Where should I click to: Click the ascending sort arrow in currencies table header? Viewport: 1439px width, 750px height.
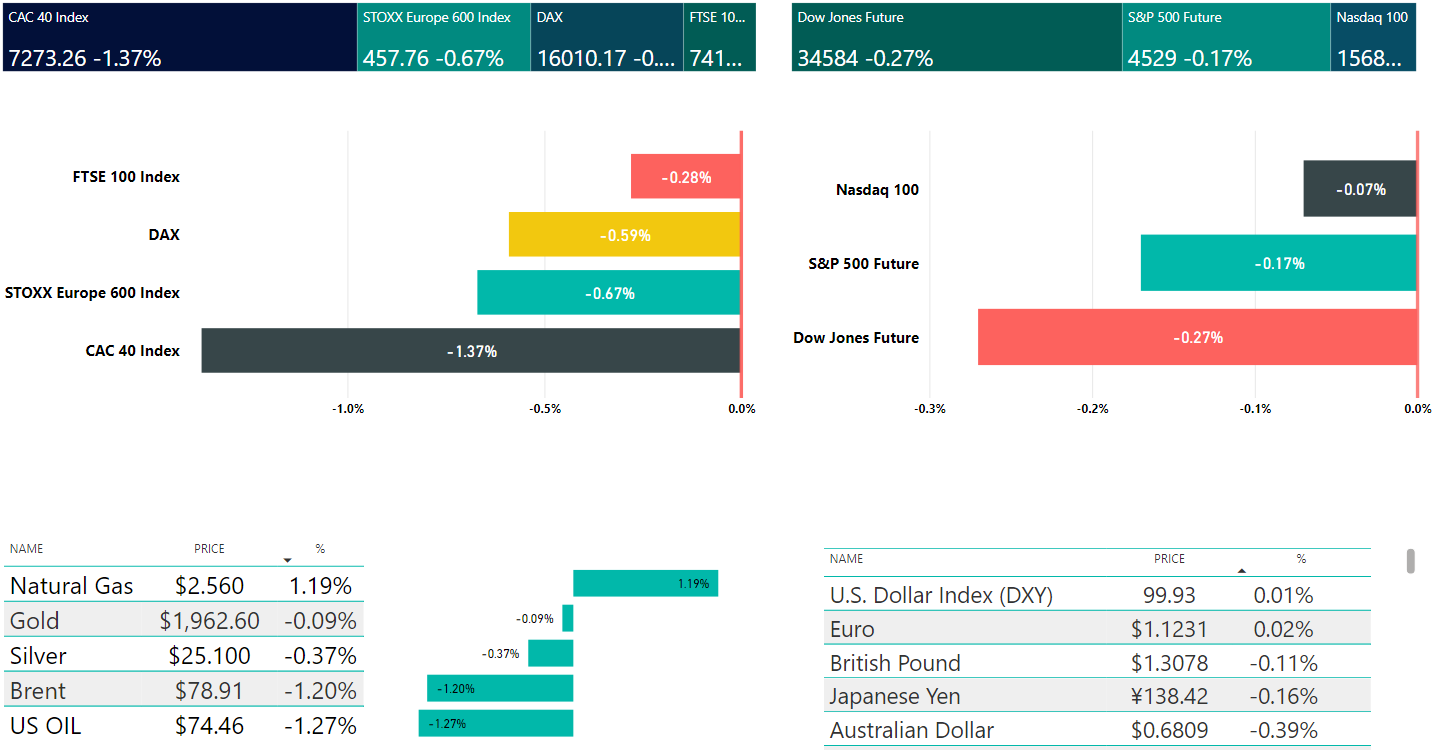point(1241,570)
